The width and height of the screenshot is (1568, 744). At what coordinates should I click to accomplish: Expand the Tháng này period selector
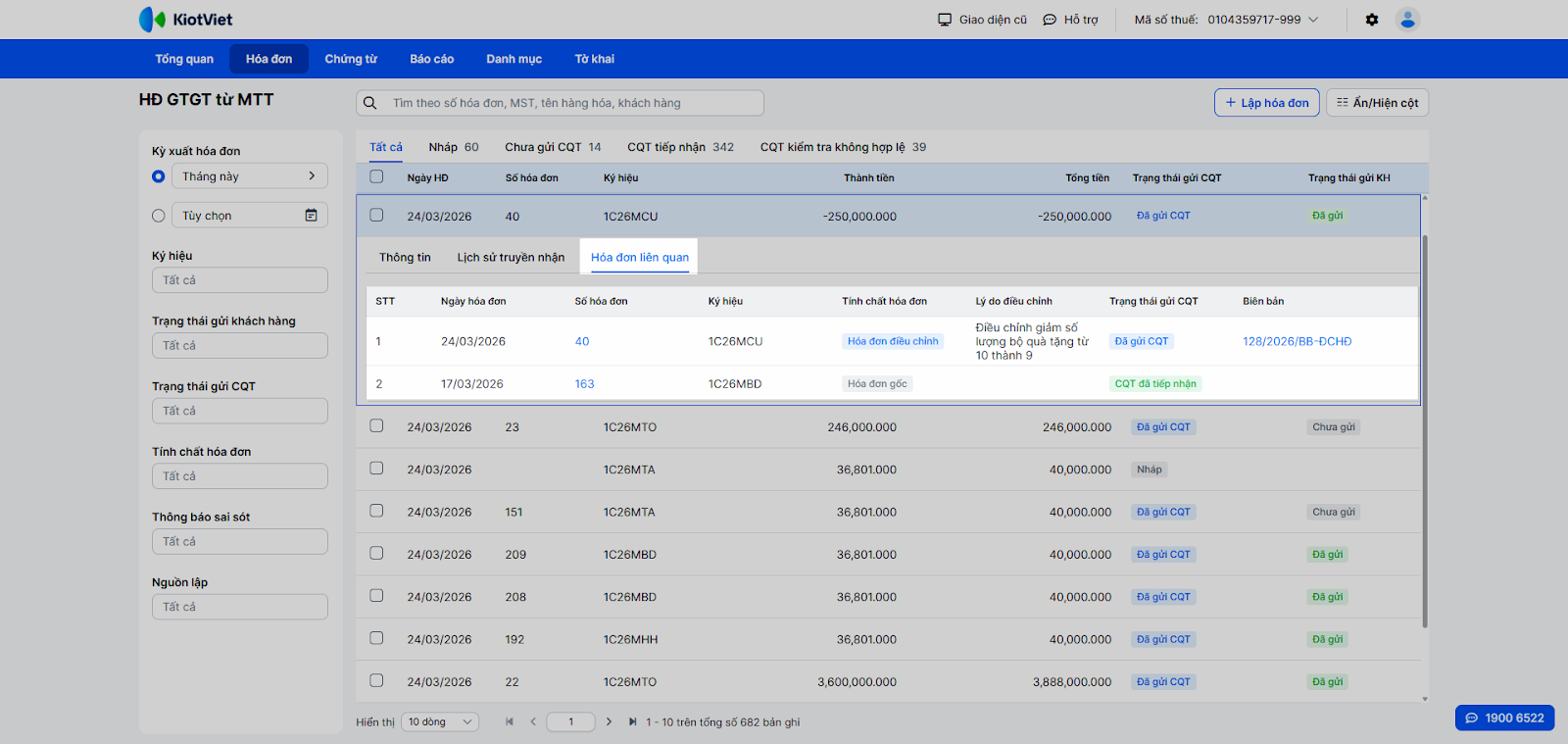click(249, 176)
